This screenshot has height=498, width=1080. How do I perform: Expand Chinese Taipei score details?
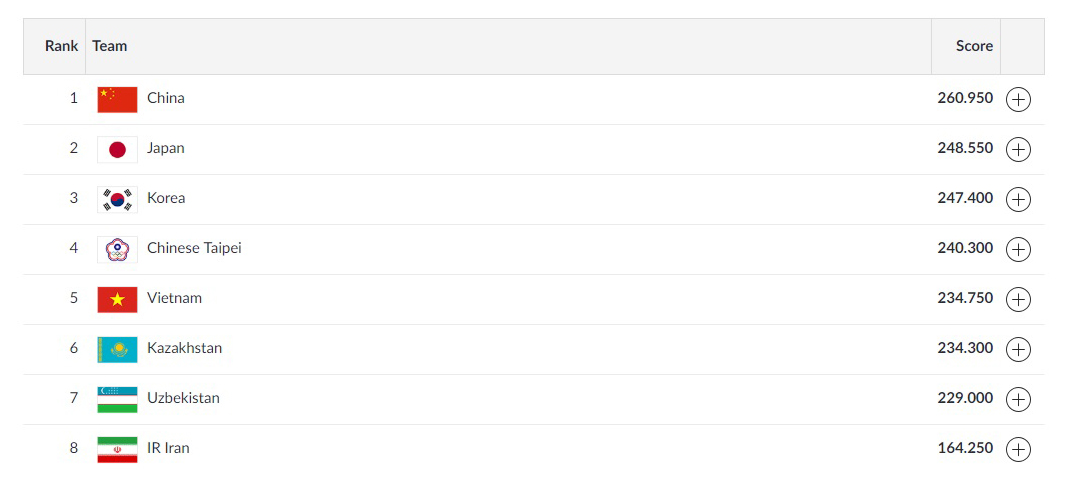coord(1018,249)
